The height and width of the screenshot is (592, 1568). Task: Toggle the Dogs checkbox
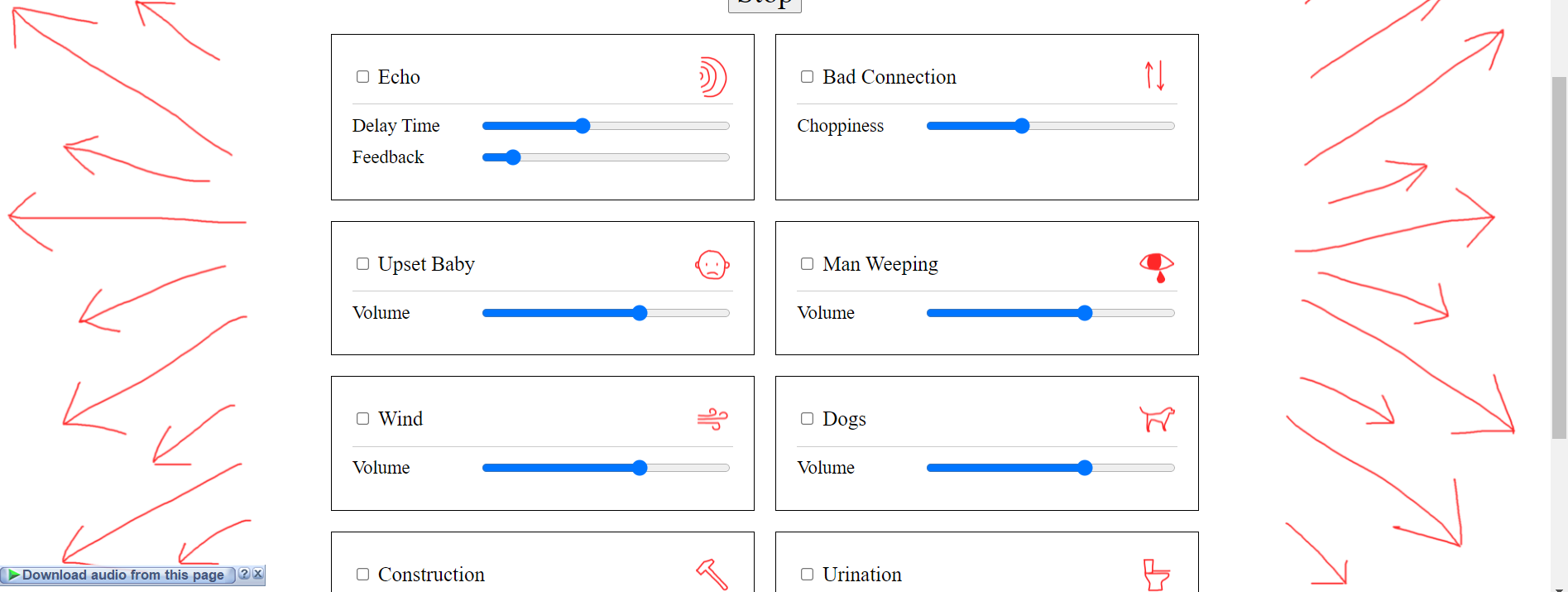pos(807,419)
